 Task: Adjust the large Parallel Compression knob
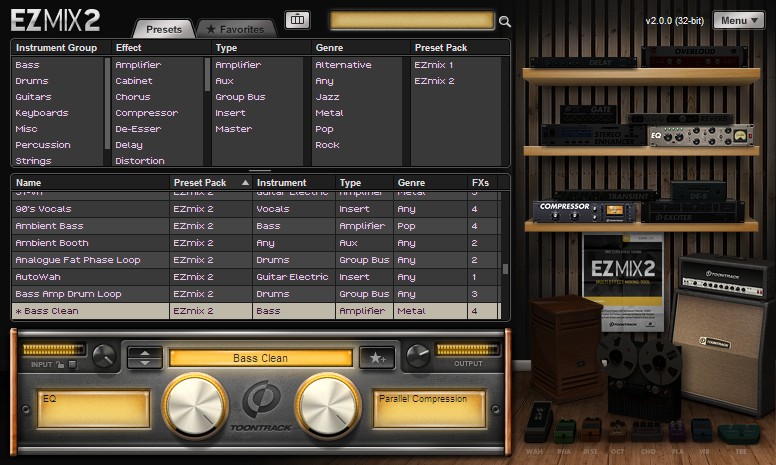(328, 406)
